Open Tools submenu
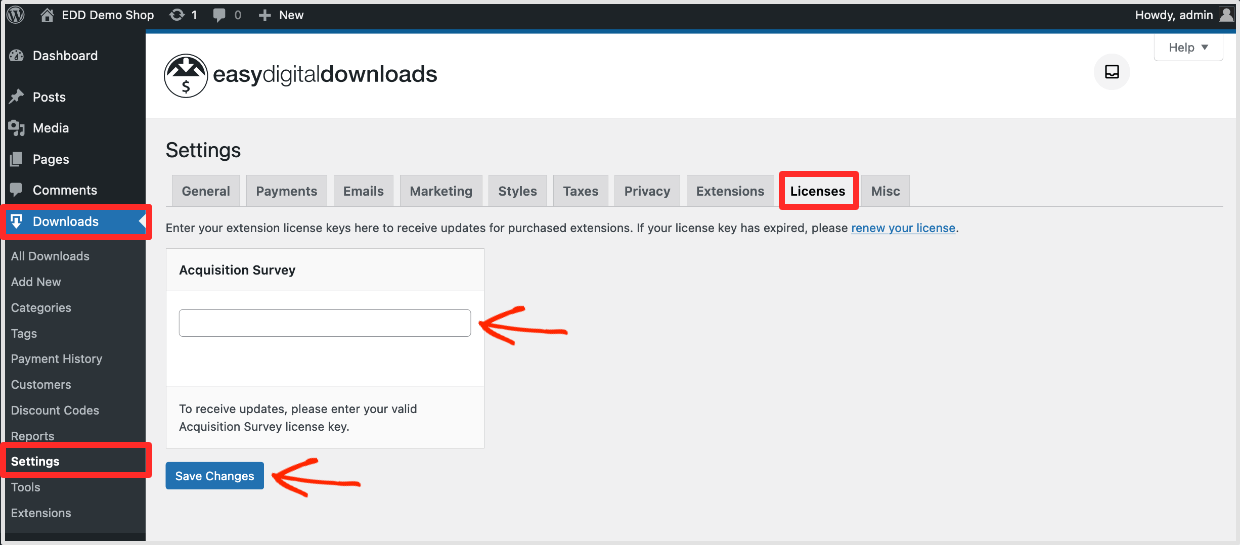 (x=26, y=488)
